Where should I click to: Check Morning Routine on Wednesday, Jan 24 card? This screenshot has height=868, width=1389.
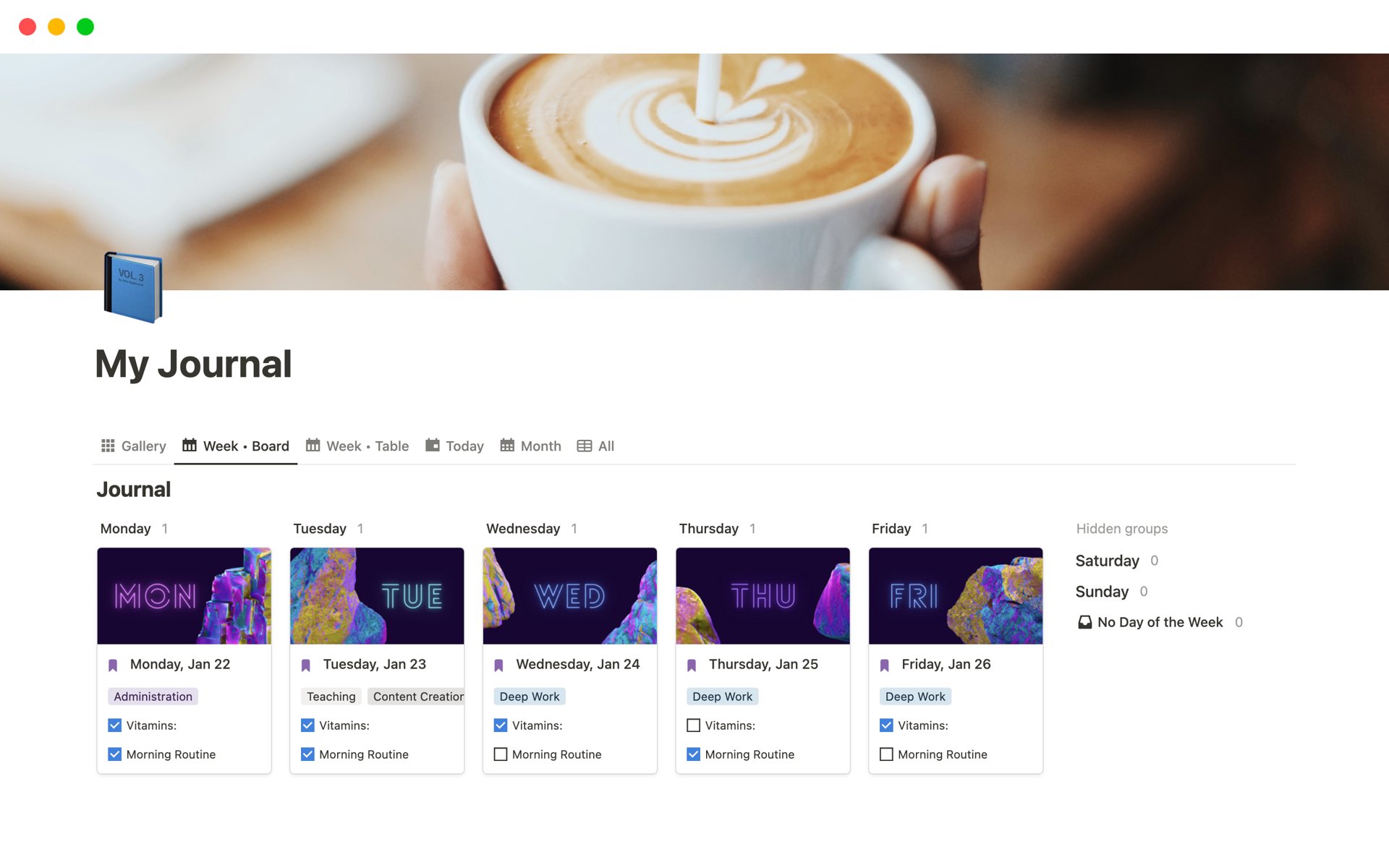click(501, 754)
